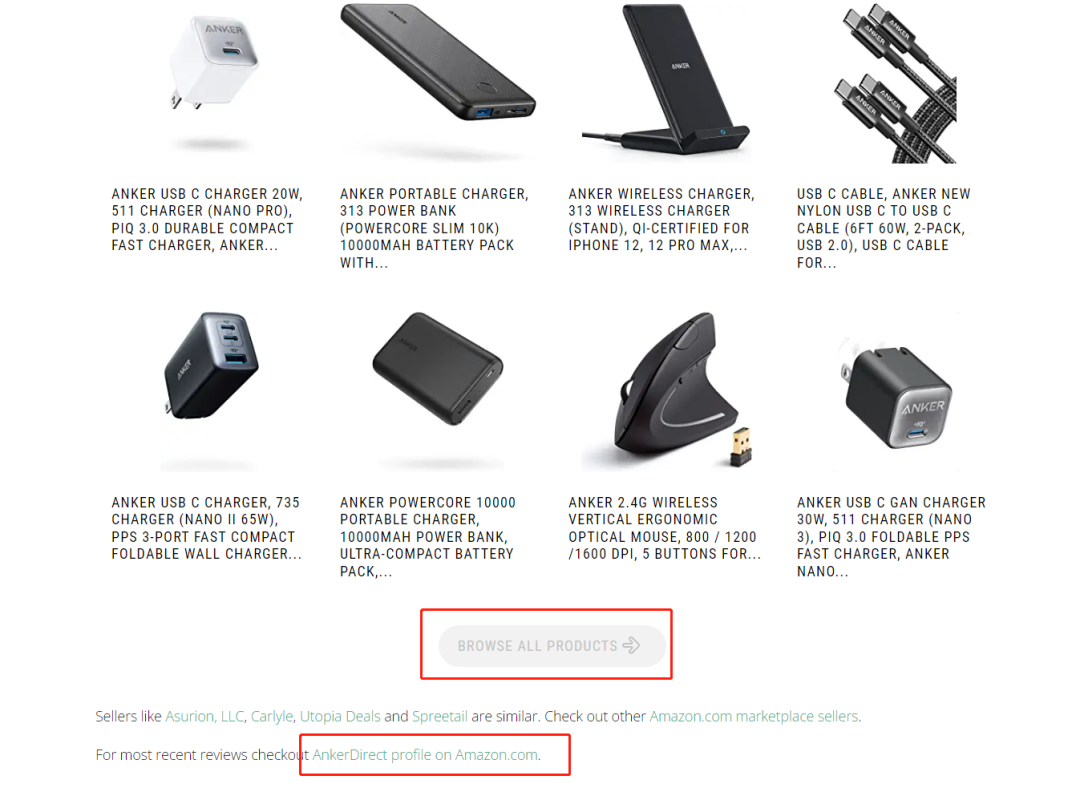
Task: Open the PowerCore Slim 10K power bank image
Action: click(x=437, y=74)
